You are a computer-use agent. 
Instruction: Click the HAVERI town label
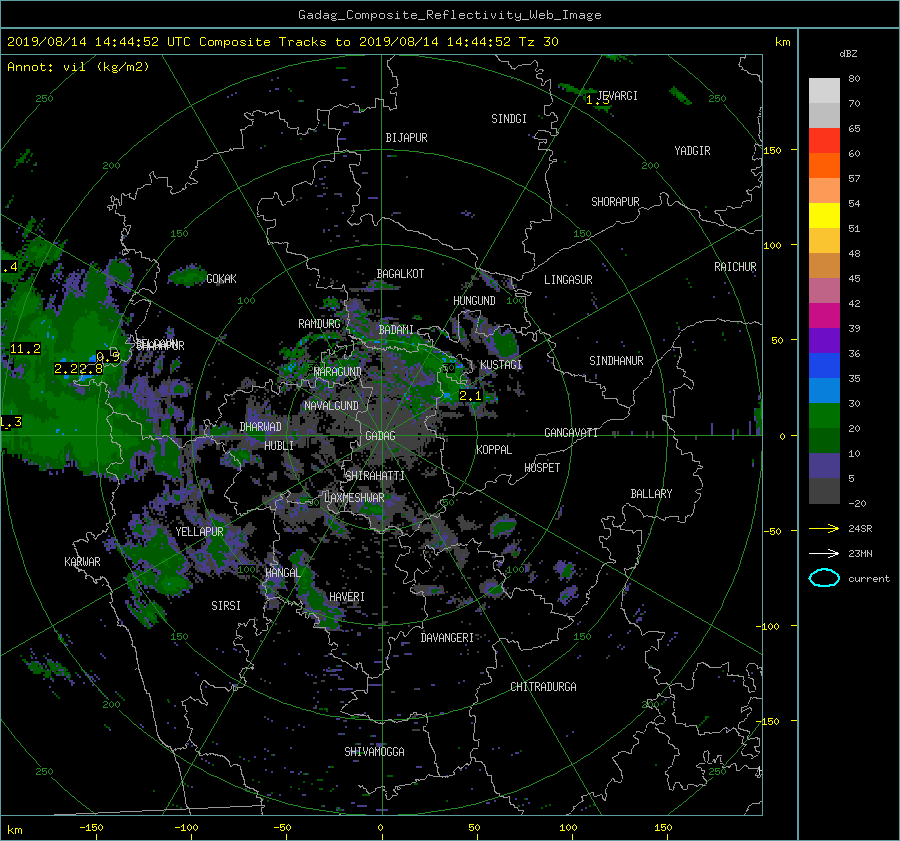[x=347, y=597]
